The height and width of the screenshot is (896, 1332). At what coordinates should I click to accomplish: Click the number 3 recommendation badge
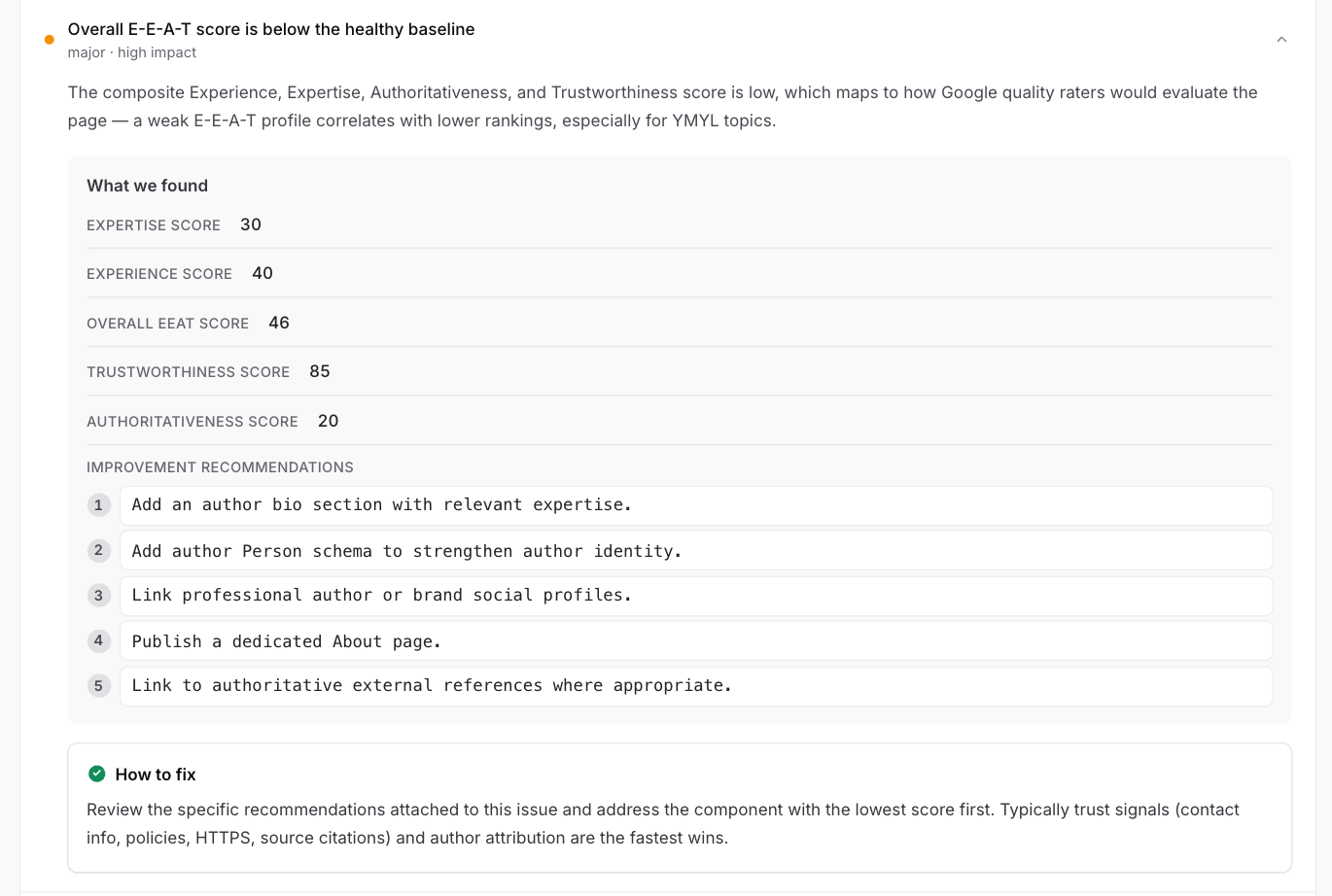click(x=98, y=596)
